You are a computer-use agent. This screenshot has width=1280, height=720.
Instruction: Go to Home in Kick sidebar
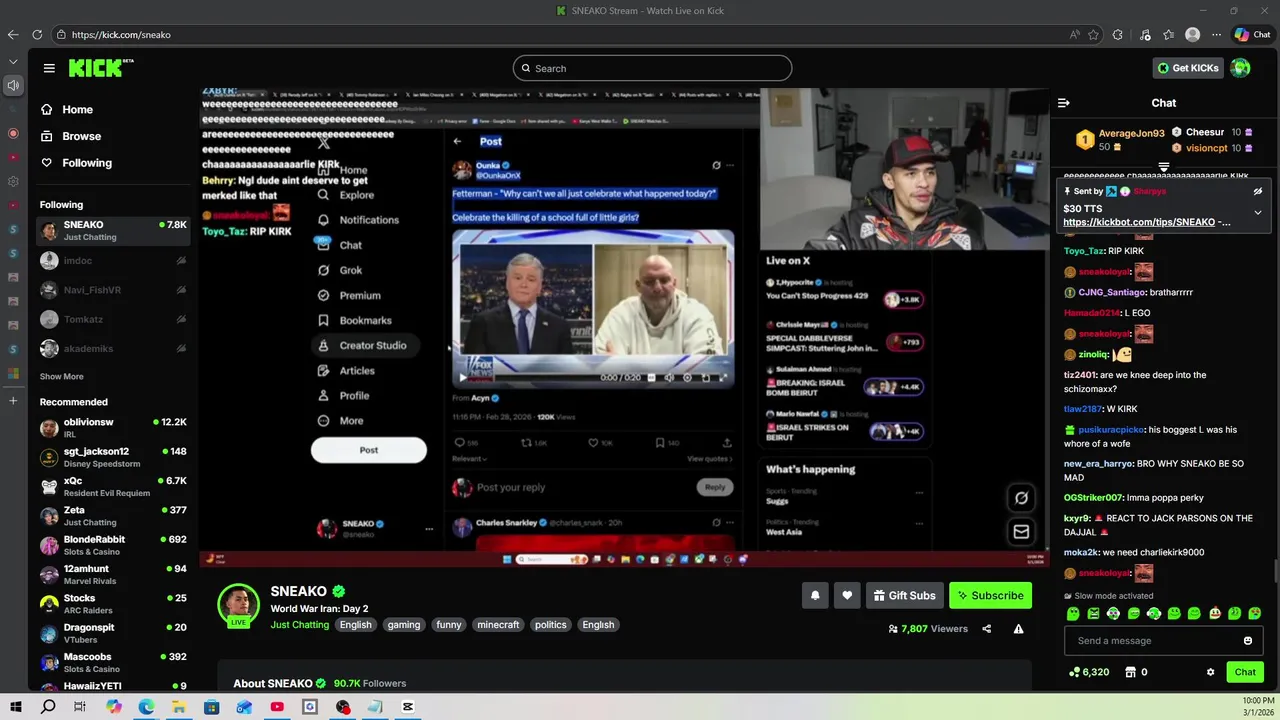pyautogui.click(x=68, y=110)
